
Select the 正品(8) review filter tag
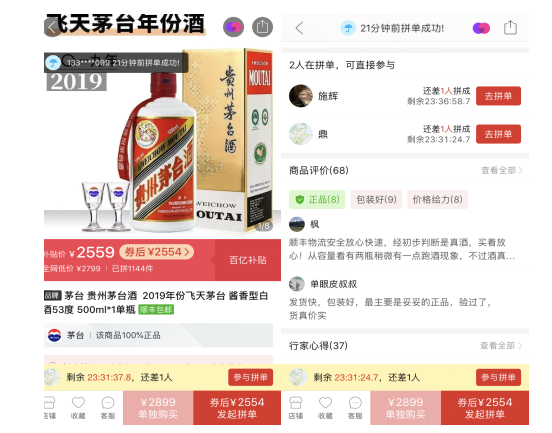[x=317, y=200]
